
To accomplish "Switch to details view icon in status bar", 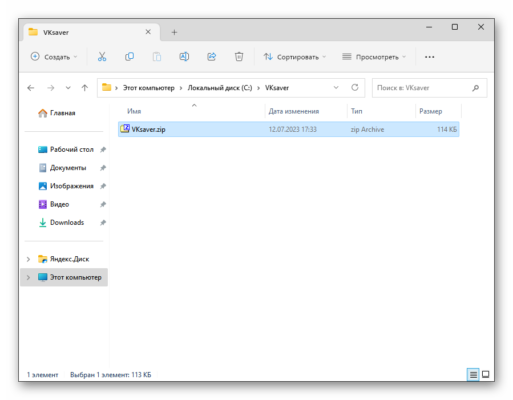I will (x=473, y=375).
